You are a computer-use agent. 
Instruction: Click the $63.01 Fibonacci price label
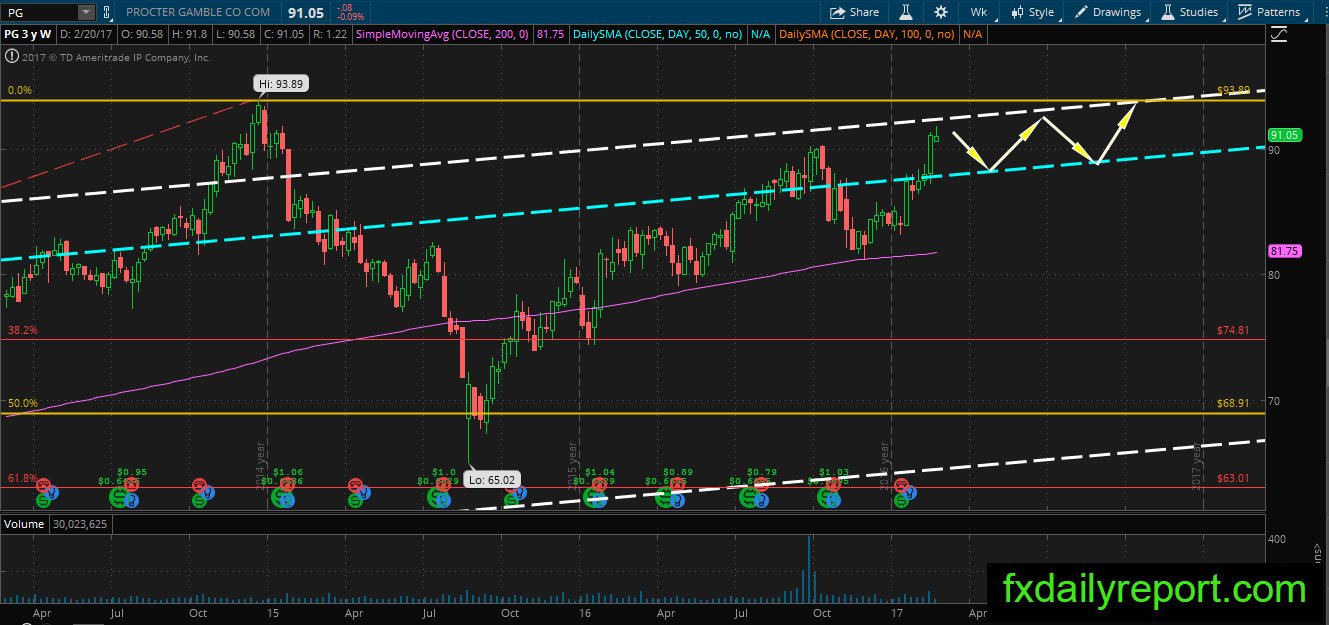coord(1233,478)
